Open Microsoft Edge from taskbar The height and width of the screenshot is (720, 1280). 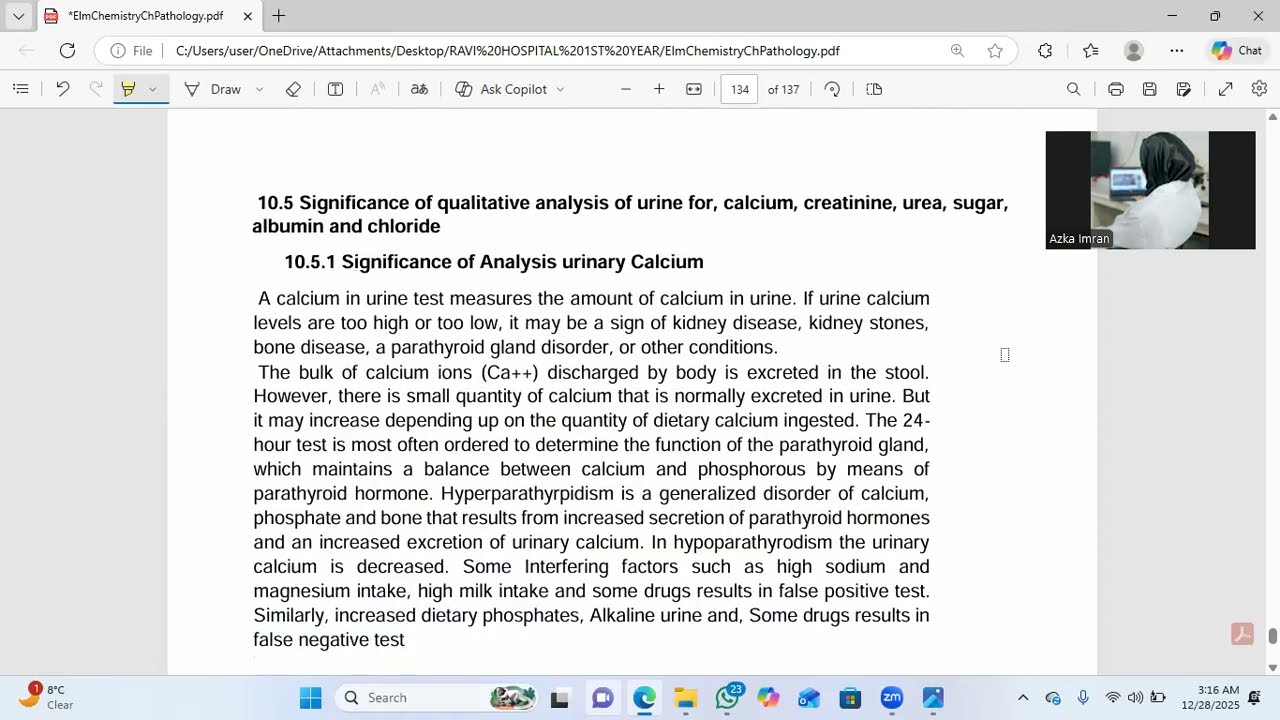pyautogui.click(x=644, y=698)
